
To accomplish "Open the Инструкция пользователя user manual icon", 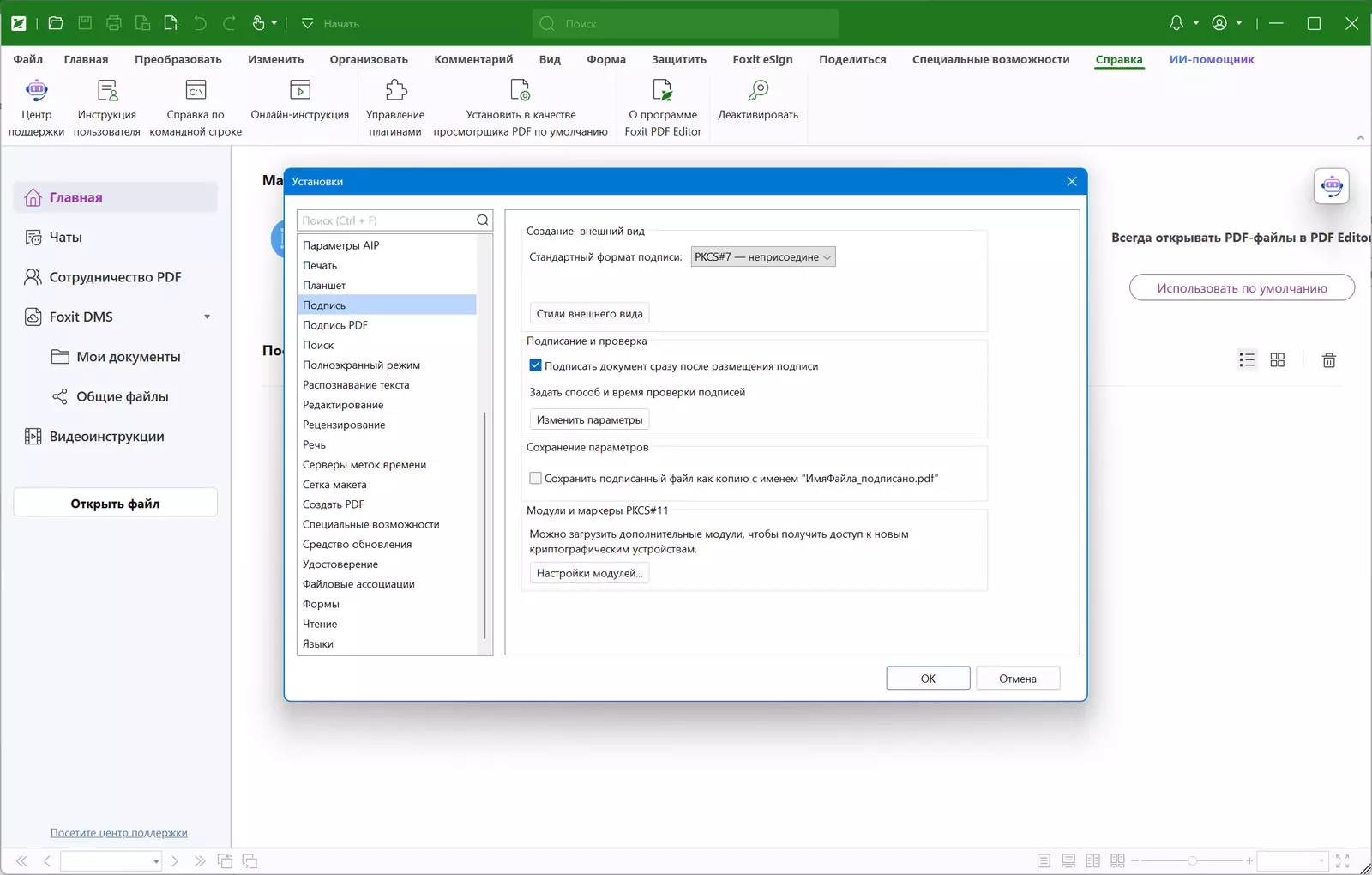I will [x=107, y=90].
